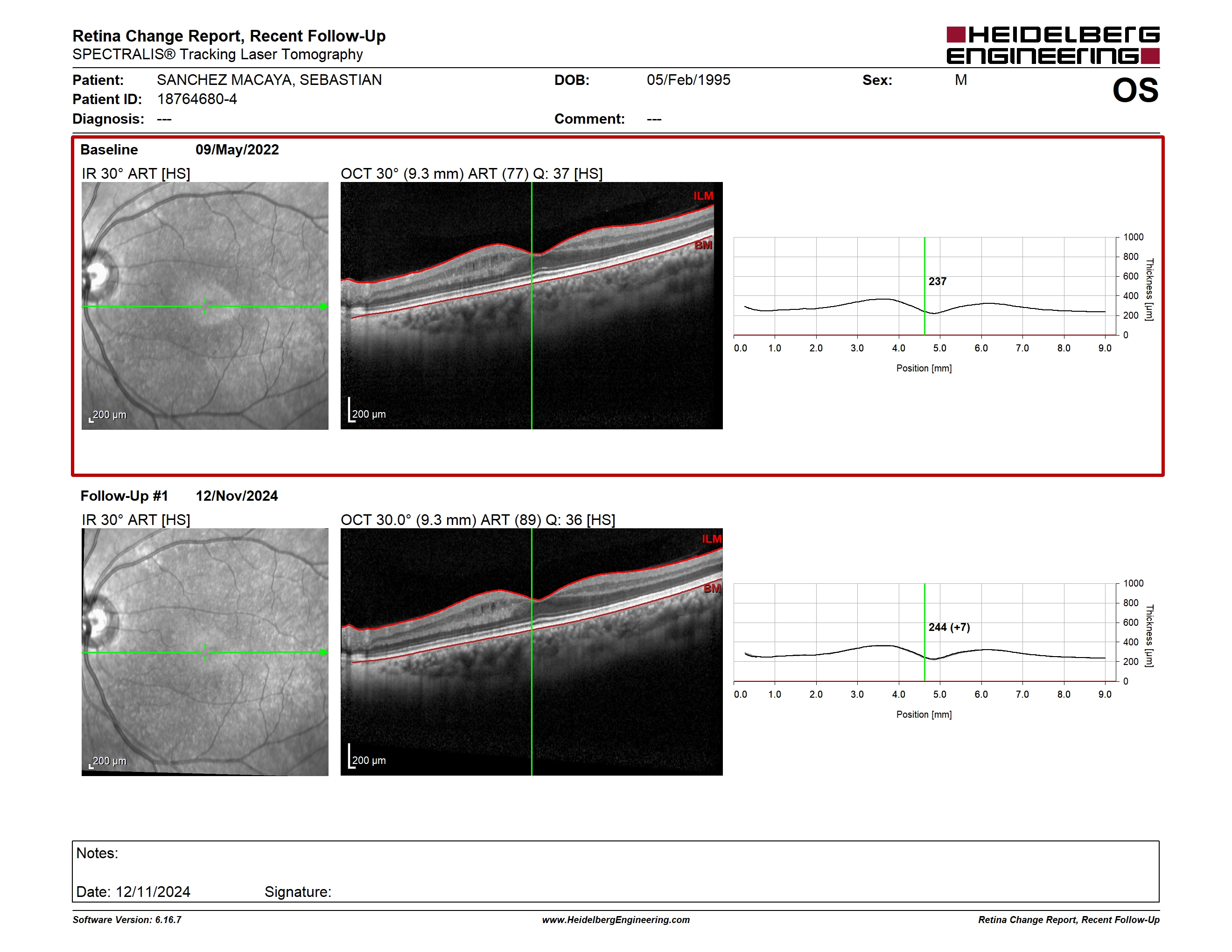Click the baseline 'OCT 30° (9.3 mm) ART (77) Q: 37' label
This screenshot has width=1232, height=952.
pos(472,174)
